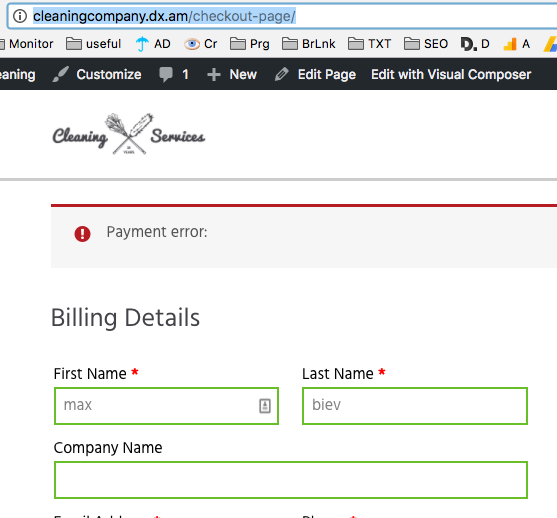Image resolution: width=557 pixels, height=518 pixels.
Task: Open the Analytics bar-chart bookmark
Action: [x=517, y=44]
